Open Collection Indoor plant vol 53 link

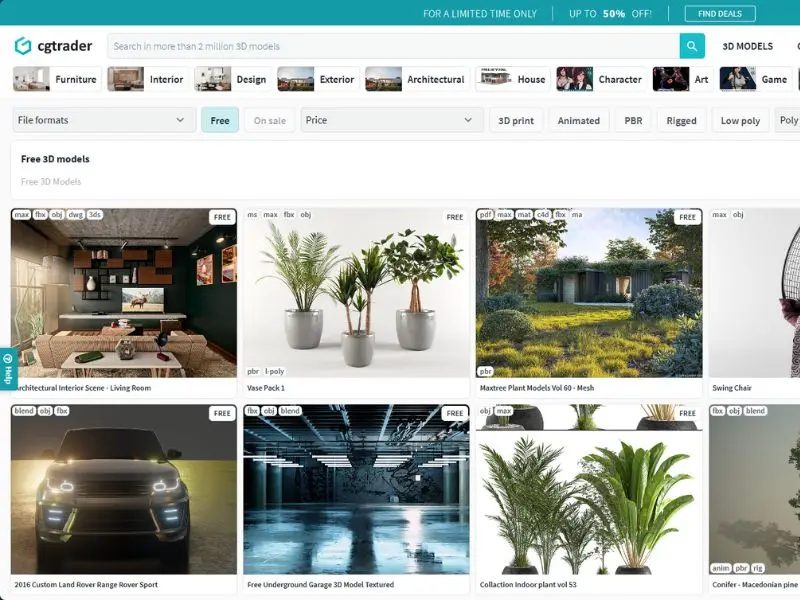528,584
